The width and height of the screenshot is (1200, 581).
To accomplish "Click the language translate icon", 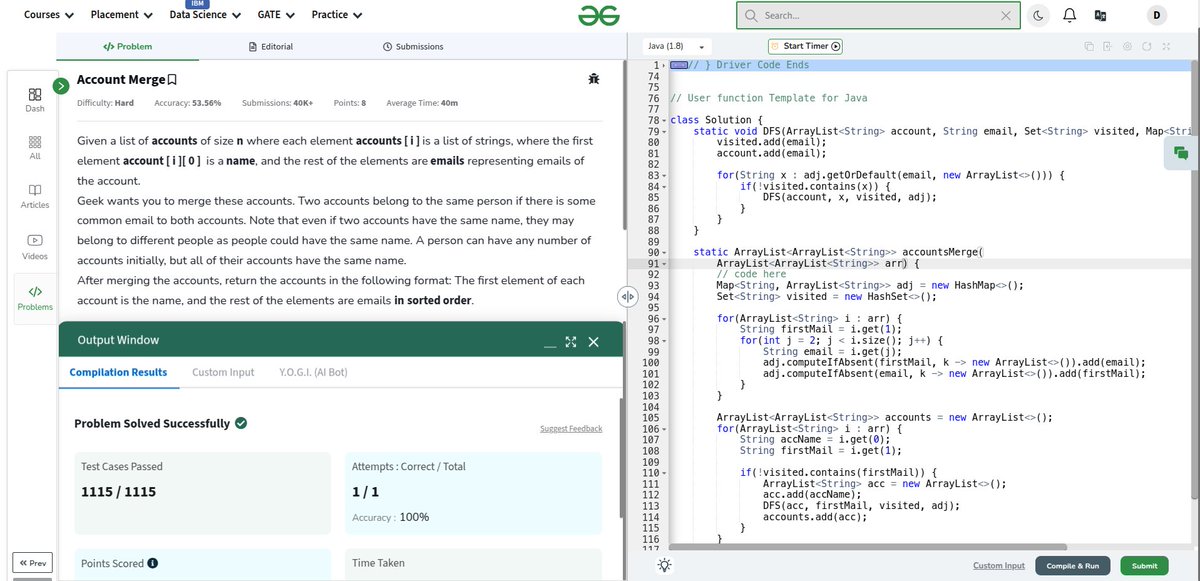I will pos(1100,15).
